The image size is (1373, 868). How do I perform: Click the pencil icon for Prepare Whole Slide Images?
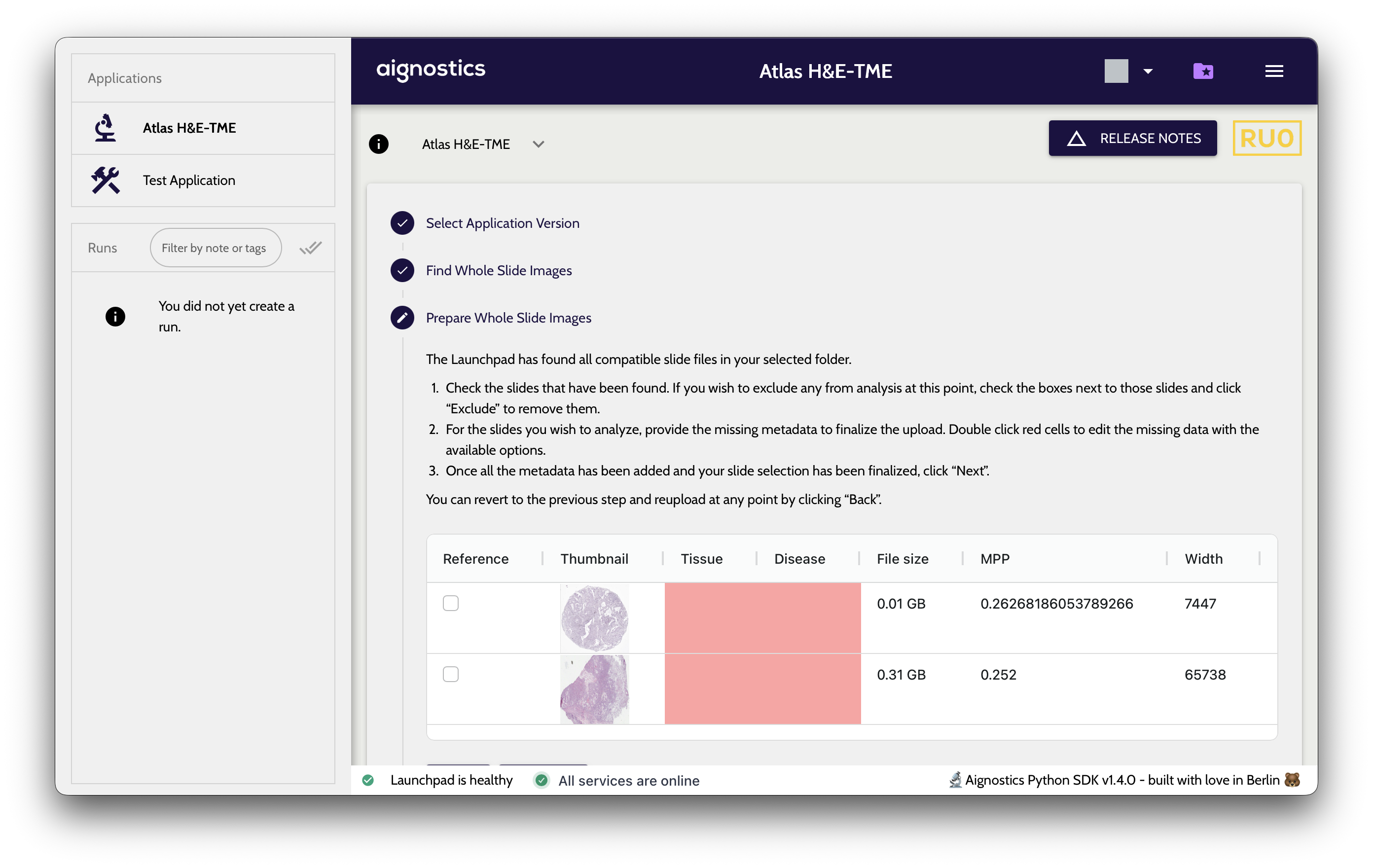(x=402, y=318)
